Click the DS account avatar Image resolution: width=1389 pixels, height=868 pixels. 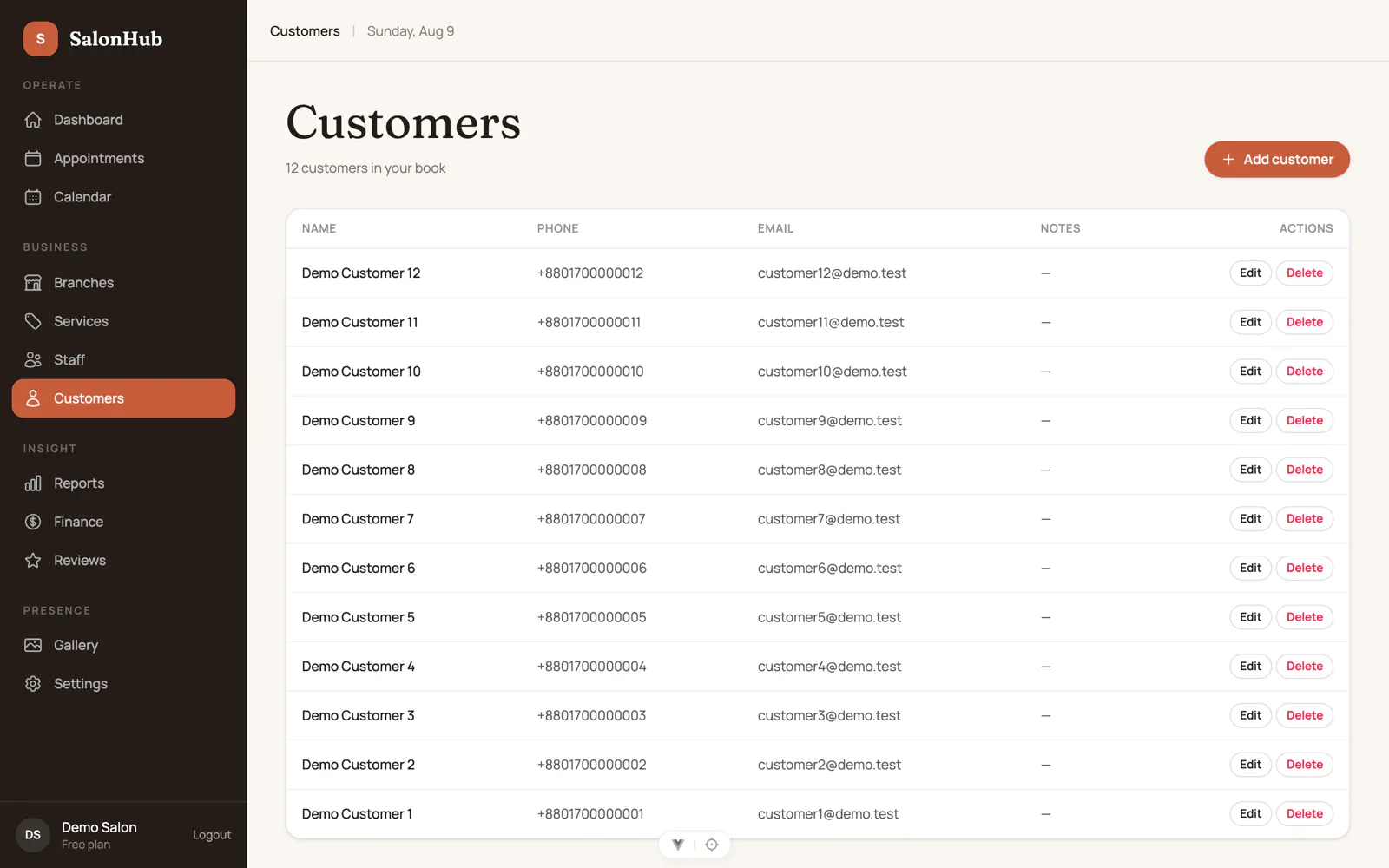[33, 835]
